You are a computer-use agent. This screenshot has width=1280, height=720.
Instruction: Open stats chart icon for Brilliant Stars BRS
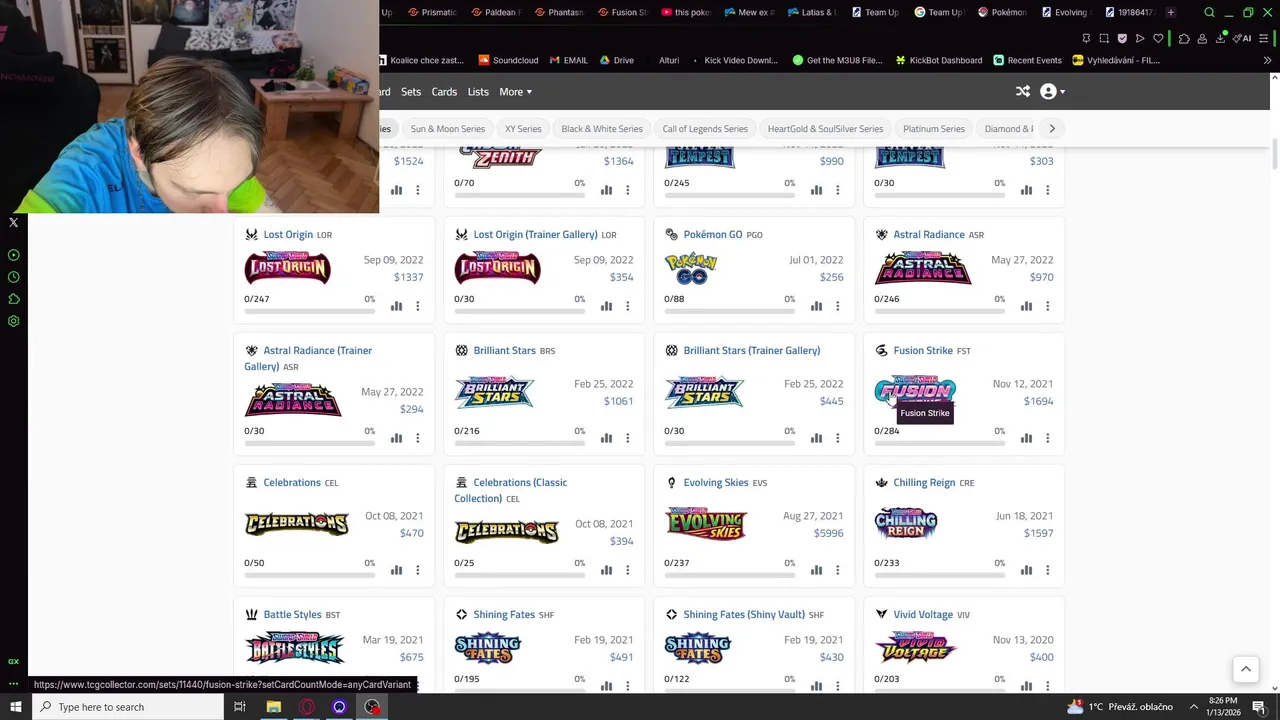coord(607,438)
